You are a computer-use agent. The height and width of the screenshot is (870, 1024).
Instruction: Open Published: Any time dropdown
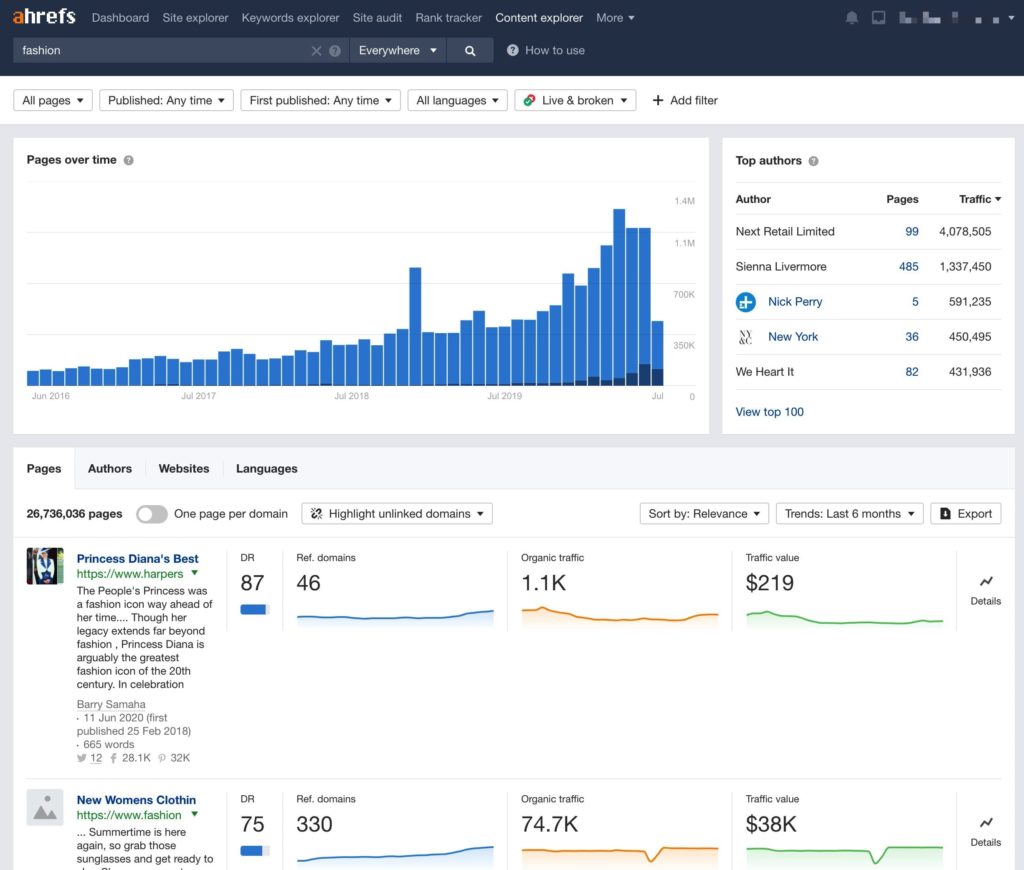tap(166, 100)
